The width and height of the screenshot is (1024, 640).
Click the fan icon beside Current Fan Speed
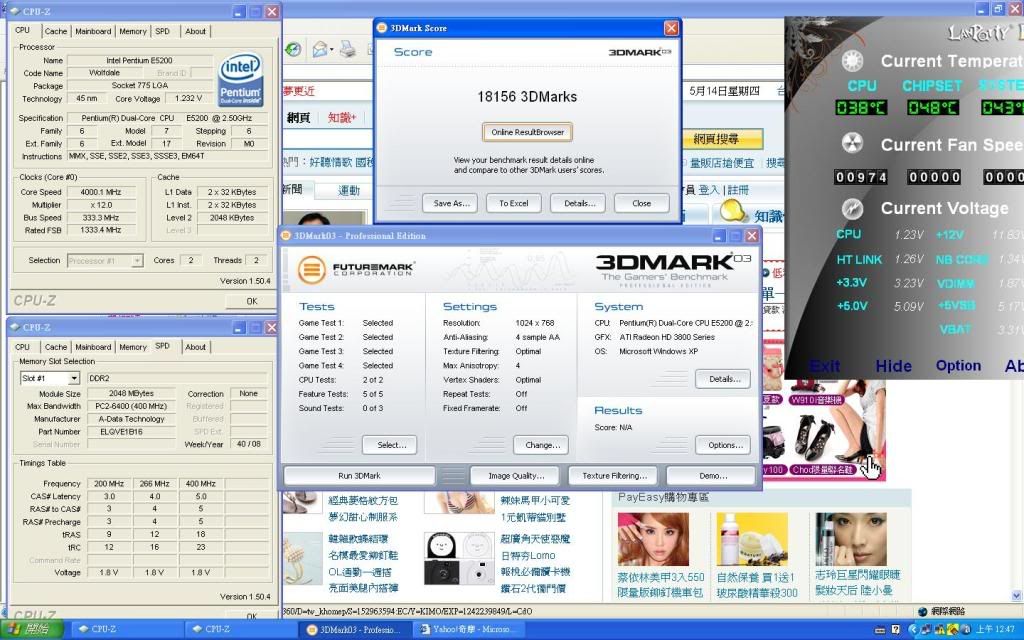coord(852,144)
